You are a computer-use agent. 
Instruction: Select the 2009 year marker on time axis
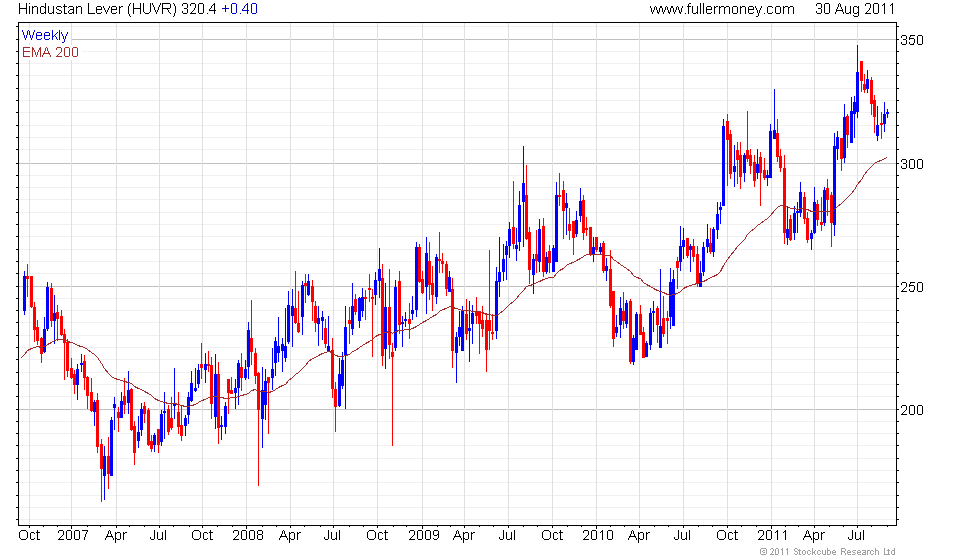click(424, 536)
